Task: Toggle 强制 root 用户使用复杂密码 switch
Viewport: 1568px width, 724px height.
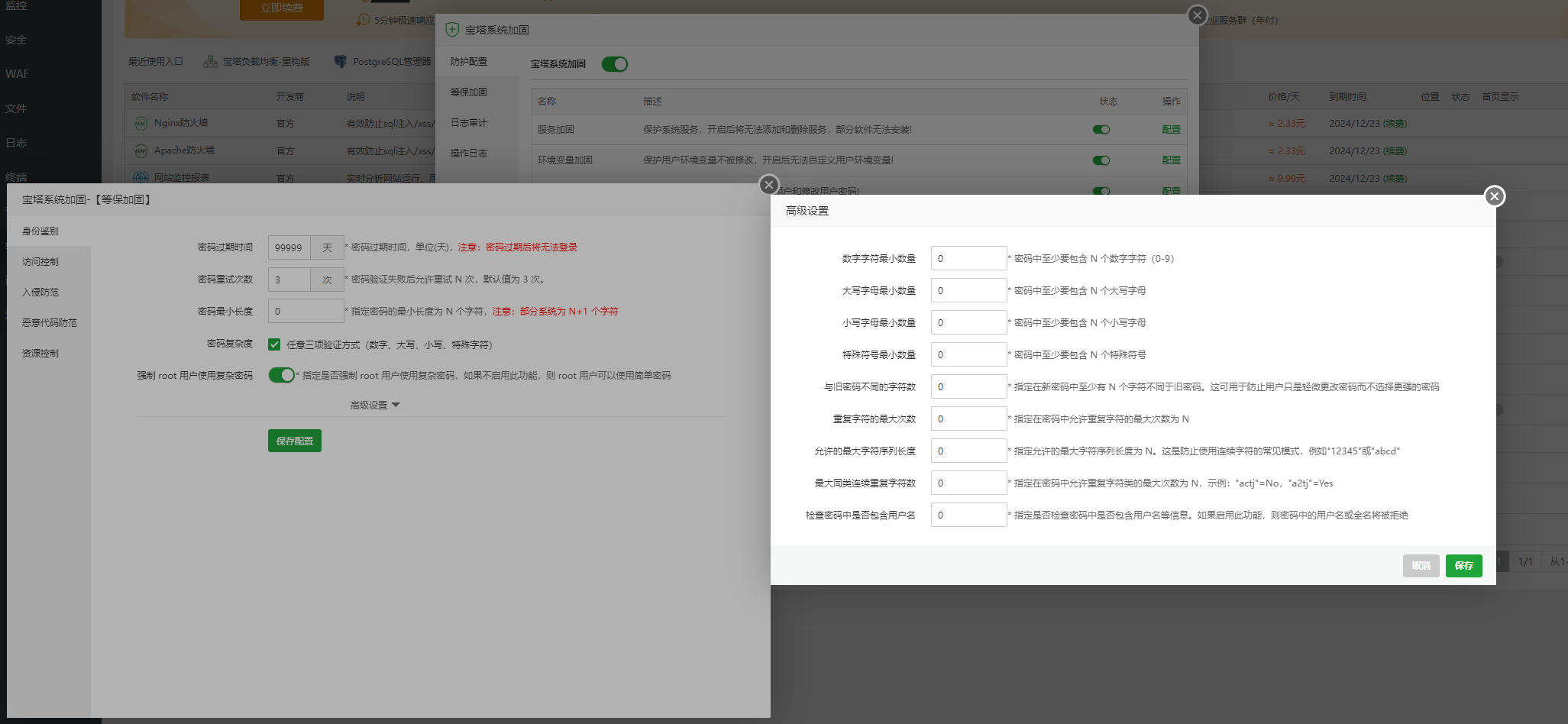Action: [x=281, y=375]
